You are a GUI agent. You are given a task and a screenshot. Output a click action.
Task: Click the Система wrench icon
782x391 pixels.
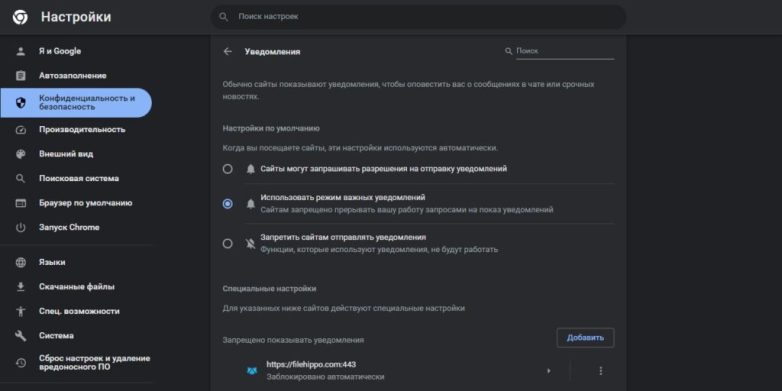point(20,336)
